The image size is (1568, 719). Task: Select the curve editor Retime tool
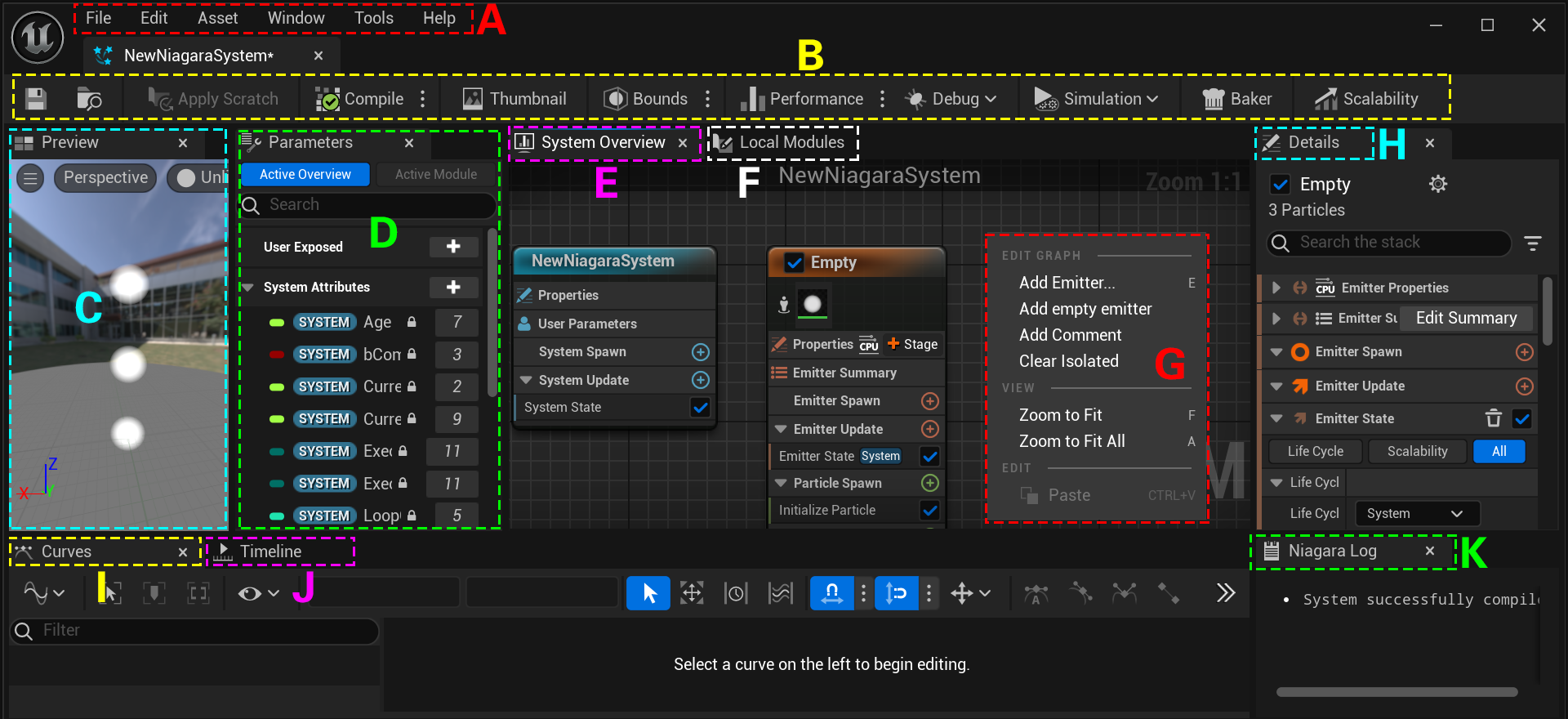click(736, 593)
